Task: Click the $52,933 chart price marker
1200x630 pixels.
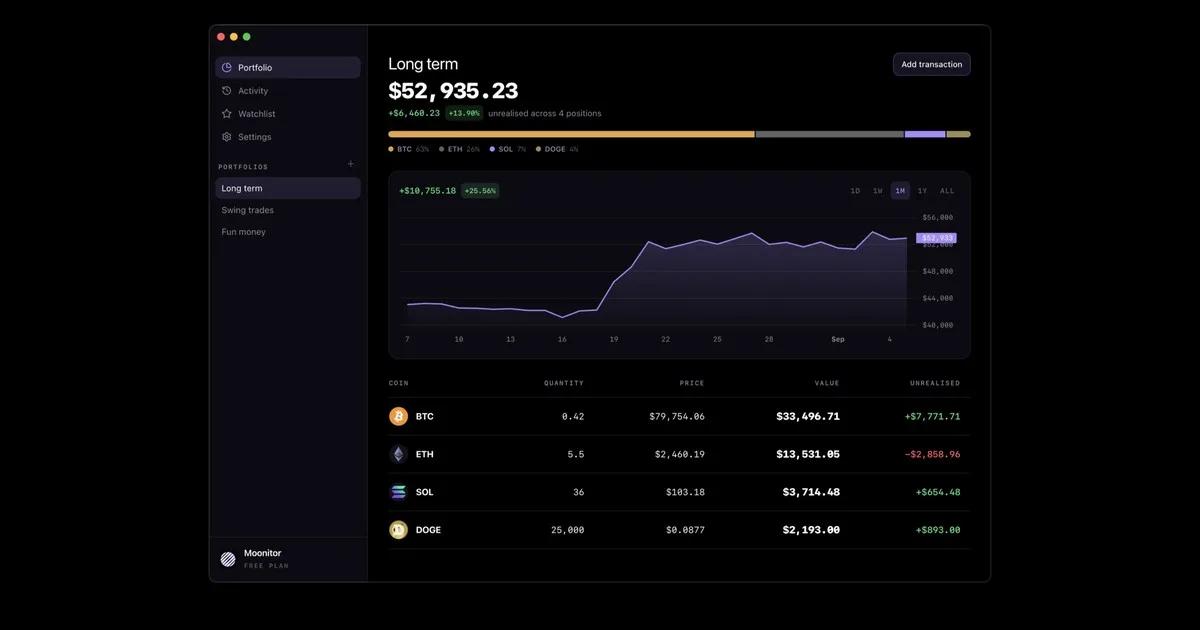Action: coord(937,238)
